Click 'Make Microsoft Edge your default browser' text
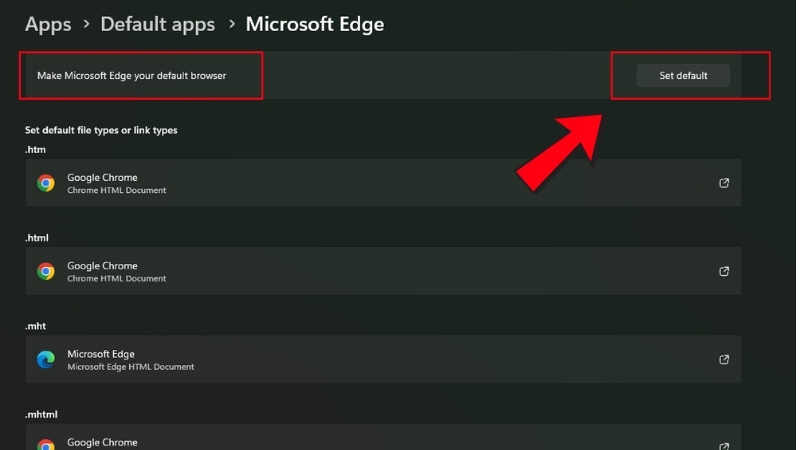Image resolution: width=800 pixels, height=450 pixels. tap(132, 76)
